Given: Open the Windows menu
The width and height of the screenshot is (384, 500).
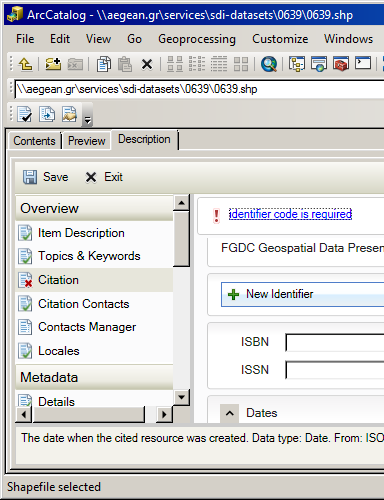Looking at the screenshot, I should (x=348, y=39).
